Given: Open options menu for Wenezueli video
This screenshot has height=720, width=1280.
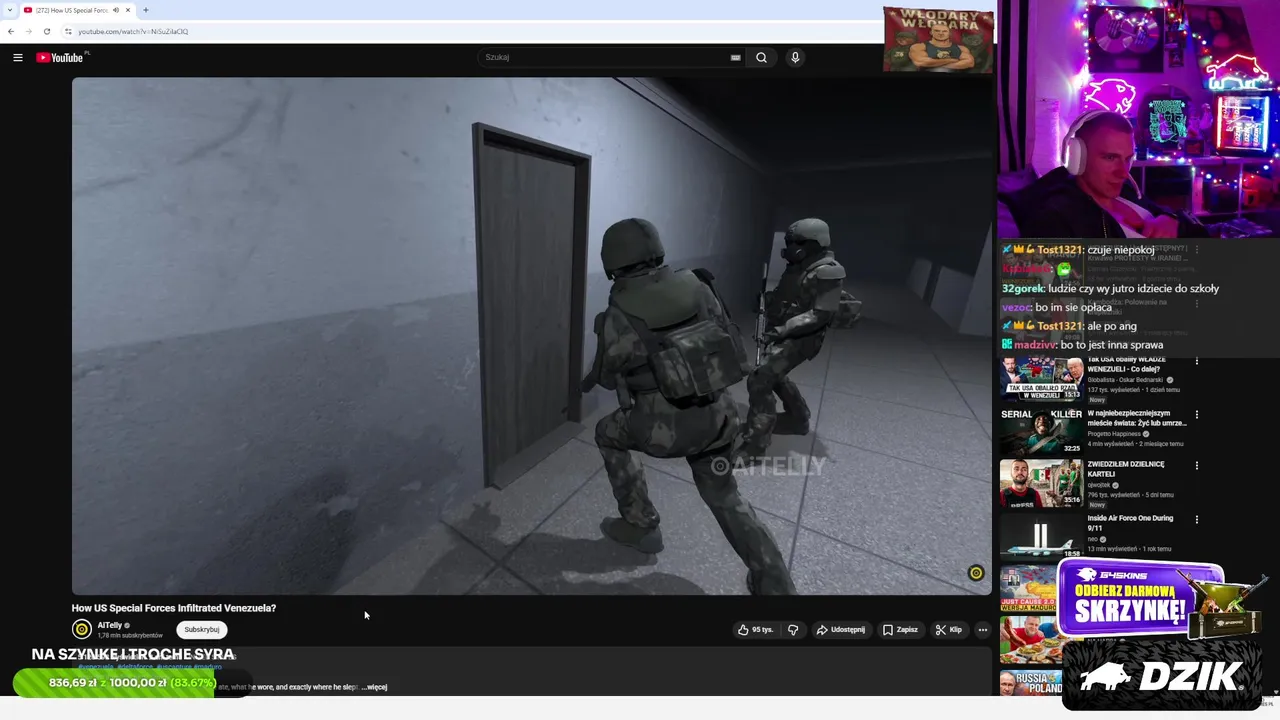Looking at the screenshot, I should (1197, 361).
